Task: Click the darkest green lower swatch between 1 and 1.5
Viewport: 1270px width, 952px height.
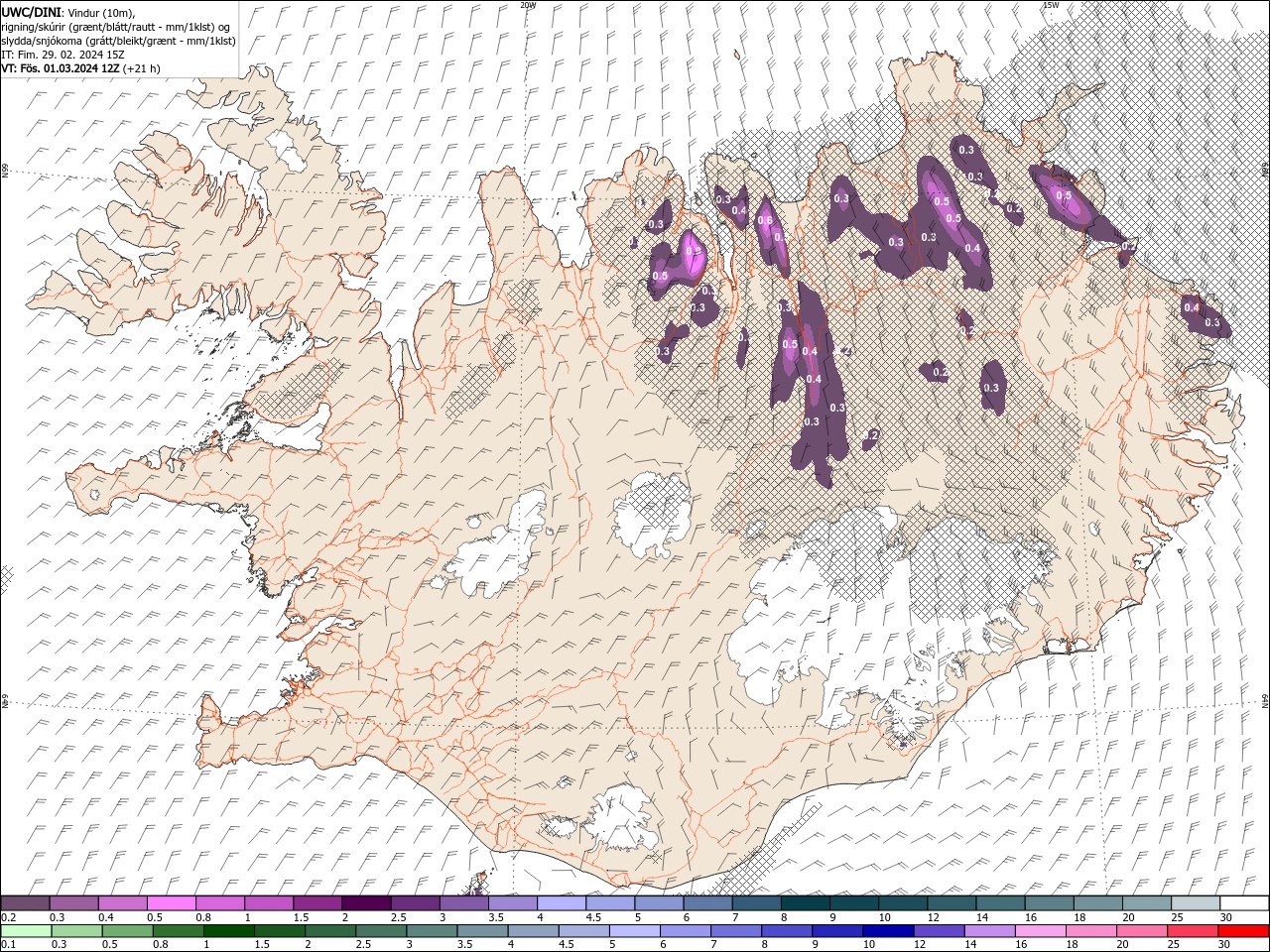Action: tap(229, 931)
